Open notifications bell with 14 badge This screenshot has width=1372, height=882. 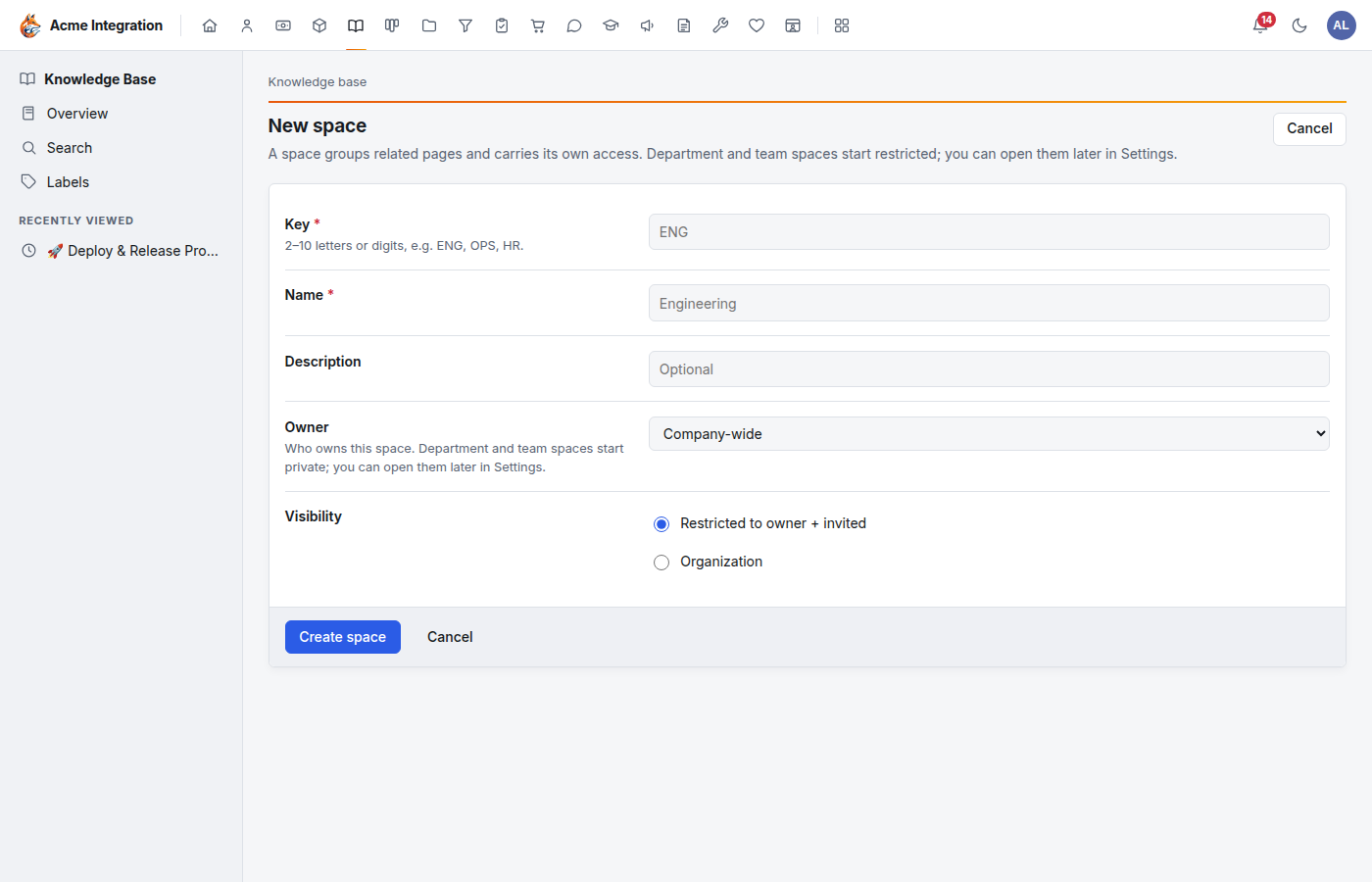click(1261, 24)
